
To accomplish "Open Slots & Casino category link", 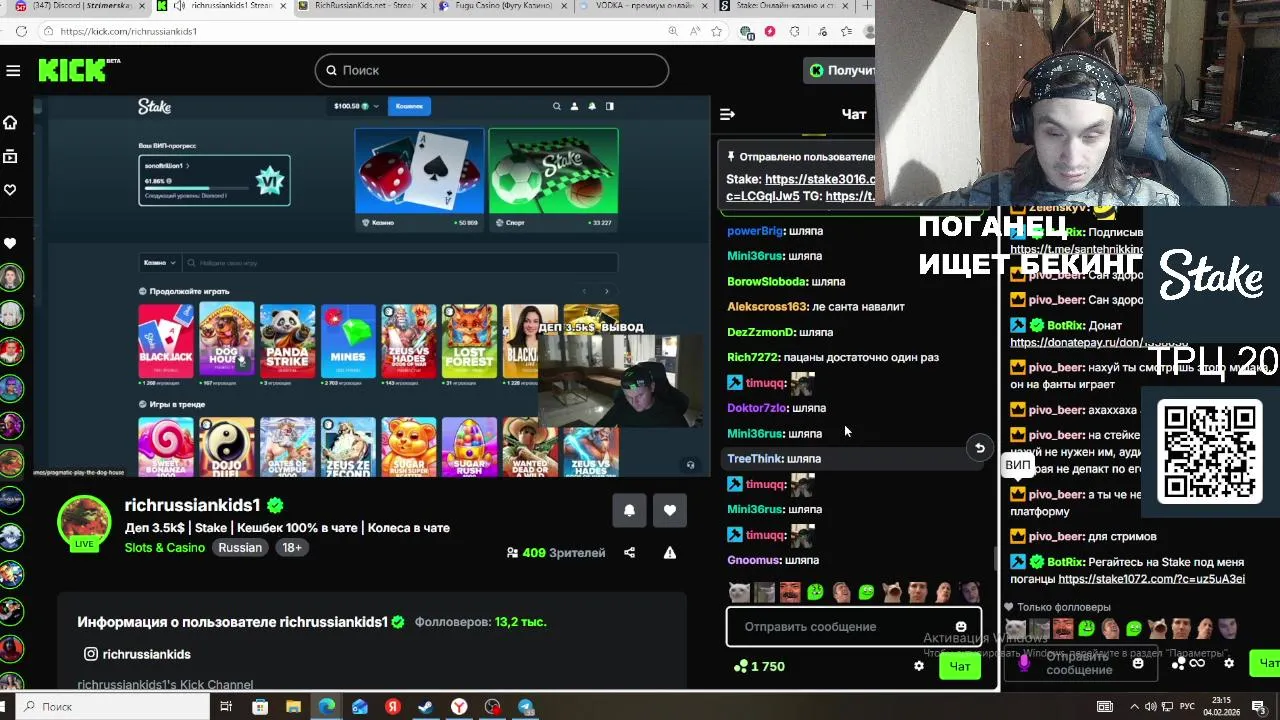I will [x=165, y=548].
